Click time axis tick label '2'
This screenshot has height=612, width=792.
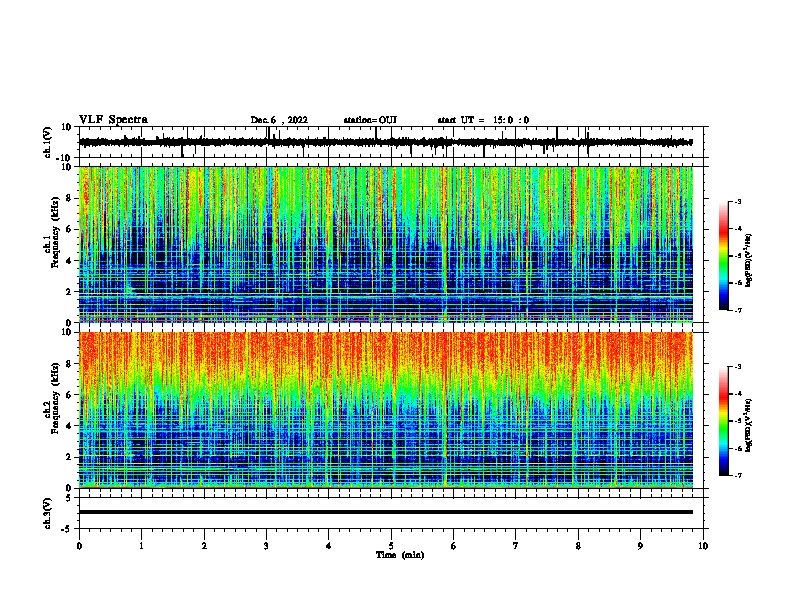(204, 546)
